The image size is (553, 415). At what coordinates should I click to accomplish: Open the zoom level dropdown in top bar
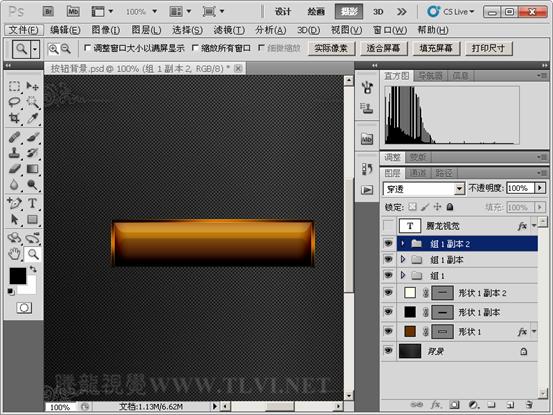click(x=154, y=12)
